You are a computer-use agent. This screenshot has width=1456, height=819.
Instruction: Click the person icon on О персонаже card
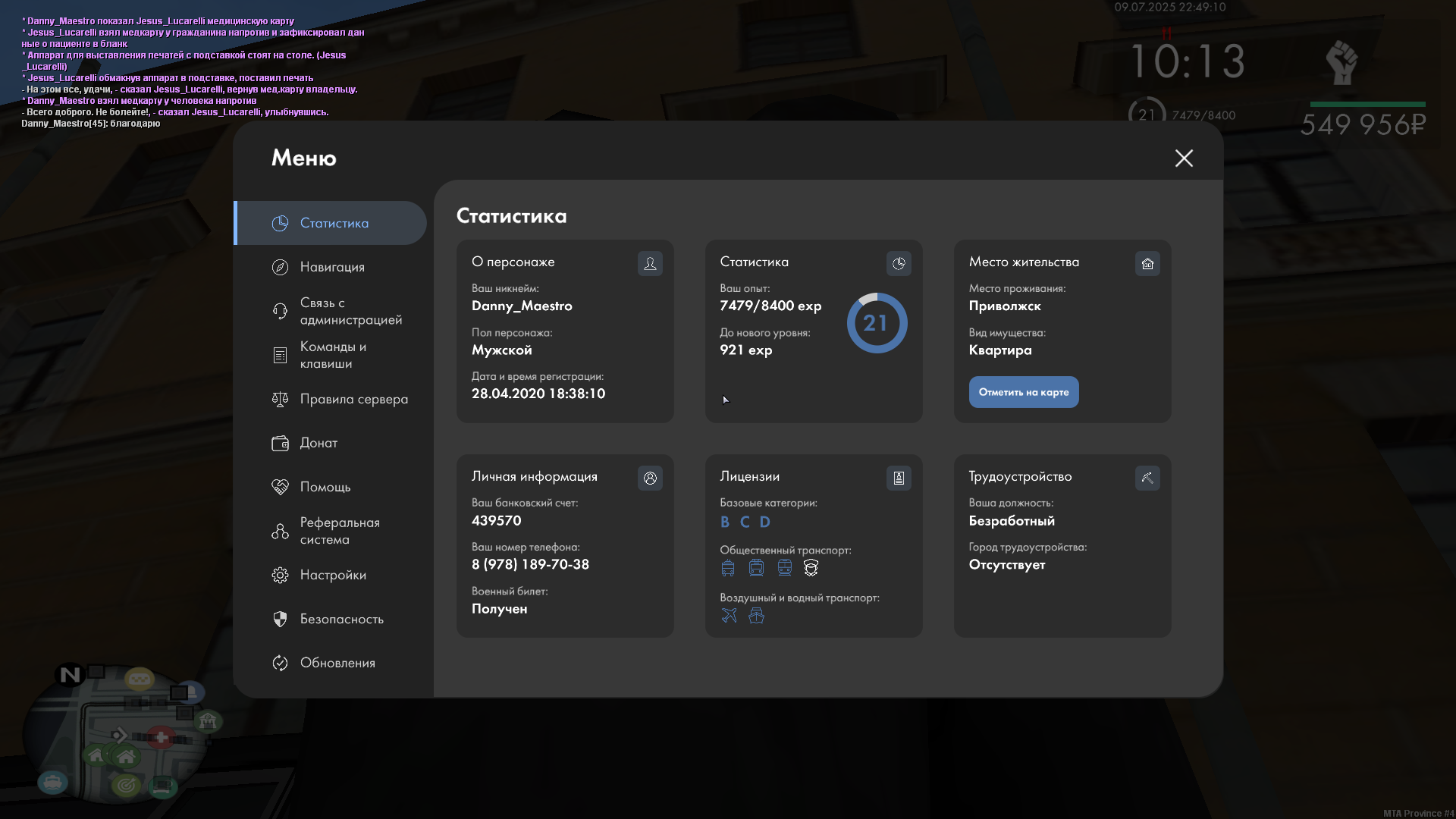pos(650,263)
